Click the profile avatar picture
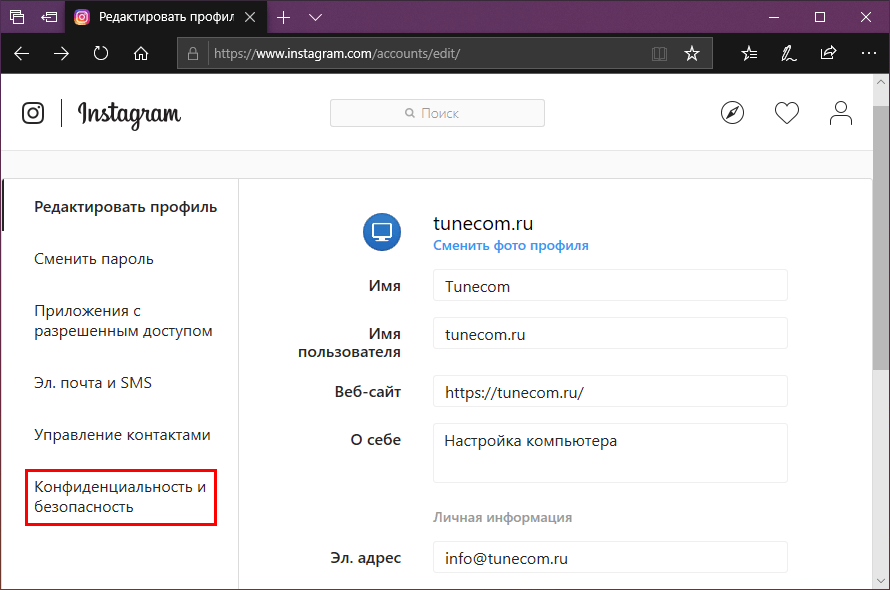890x590 pixels. pyautogui.click(x=382, y=232)
